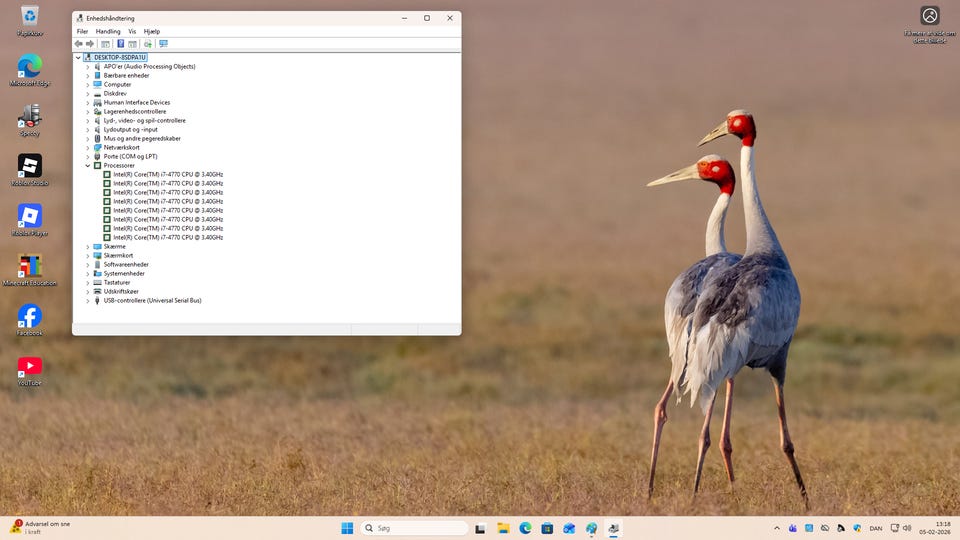Viewport: 960px width, 540px height.
Task: Select the Facebook desktop shortcut
Action: (x=29, y=320)
